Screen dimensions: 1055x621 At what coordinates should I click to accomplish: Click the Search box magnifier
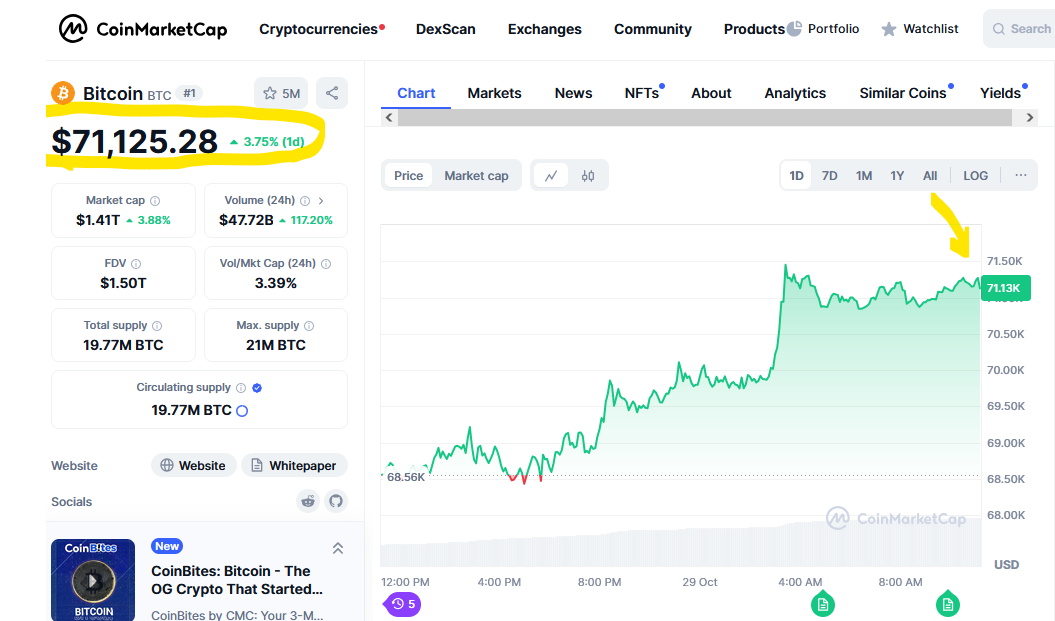click(x=999, y=29)
